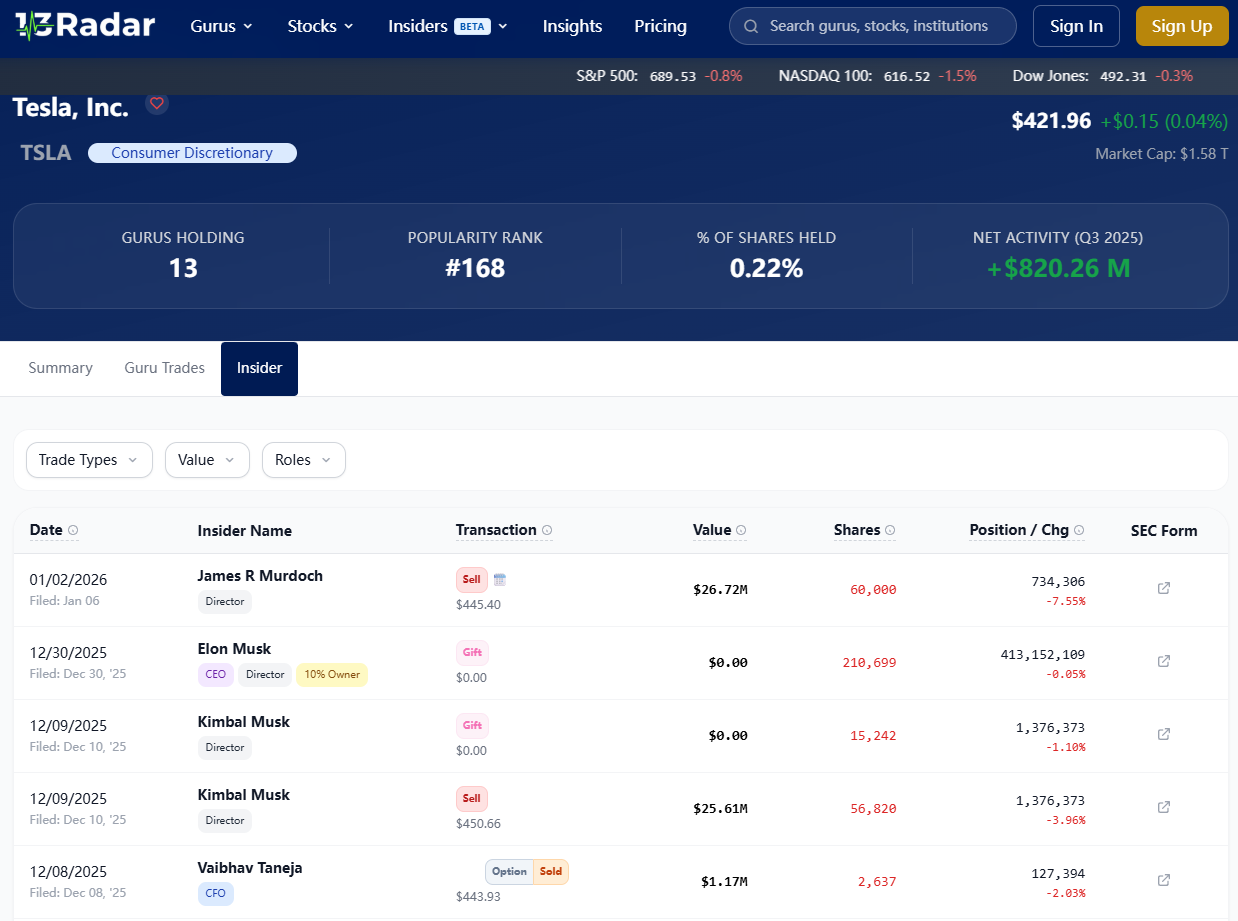Screen dimensions: 1238x921
Task: Click the TSLA ticker symbol
Action: [x=46, y=153]
